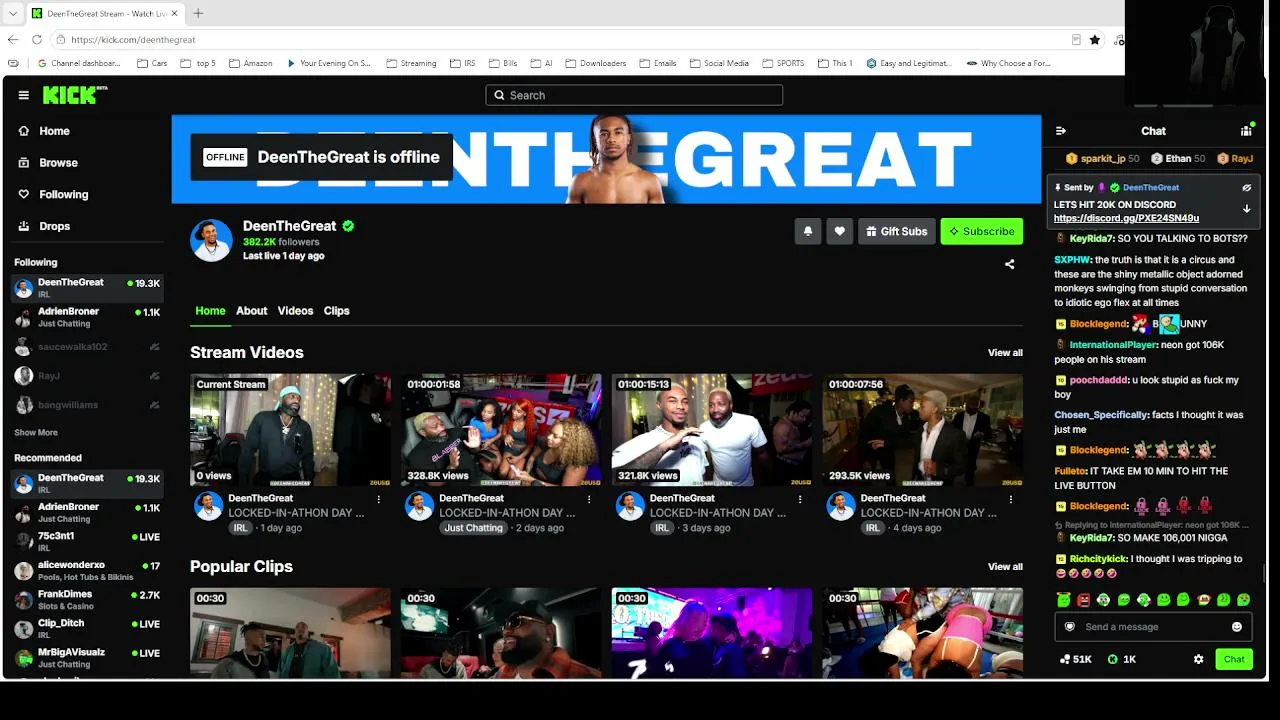
Task: Open MrBigAVisualz in Recommended channels
Action: 87,658
